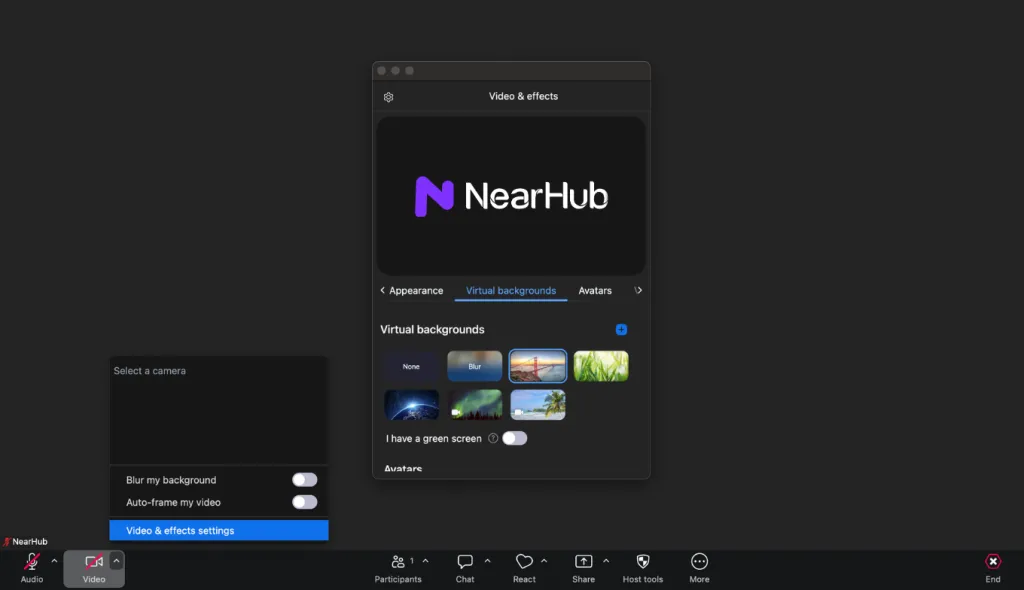Image resolution: width=1024 pixels, height=590 pixels.
Task: Click the green screen help question icon
Action: tap(493, 438)
